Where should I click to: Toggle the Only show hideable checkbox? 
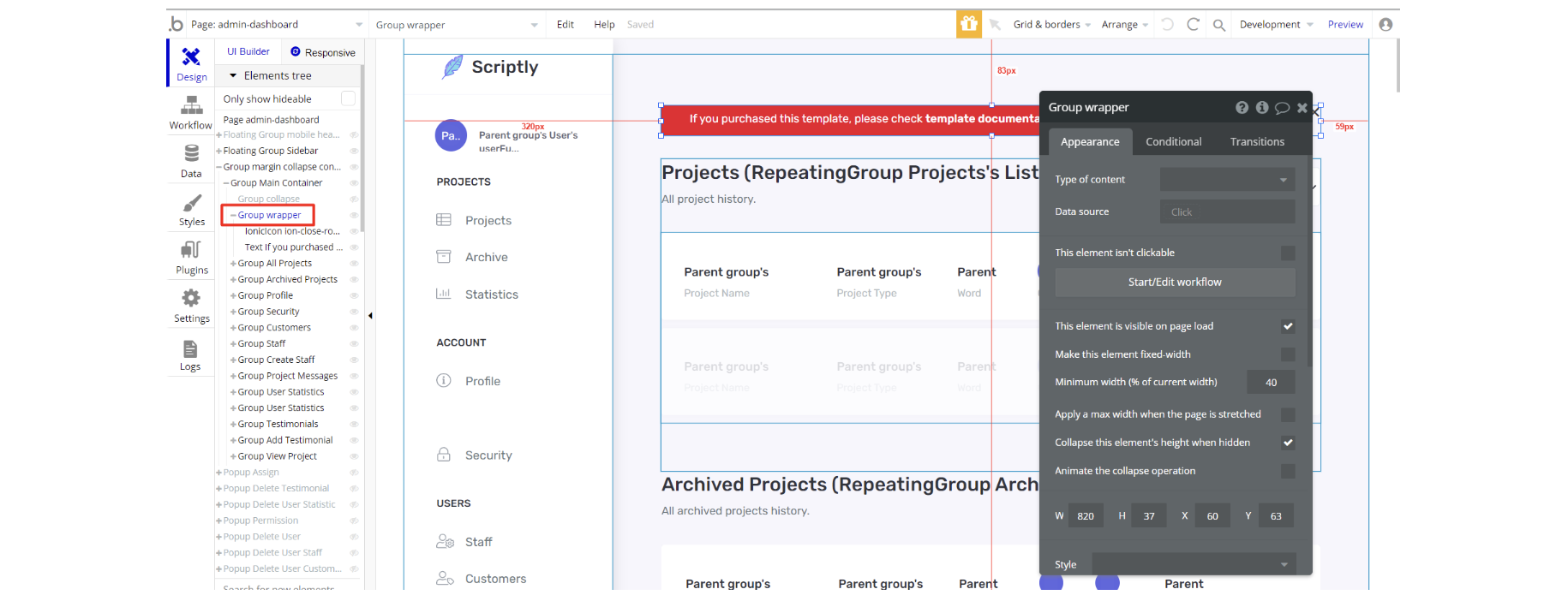click(348, 98)
